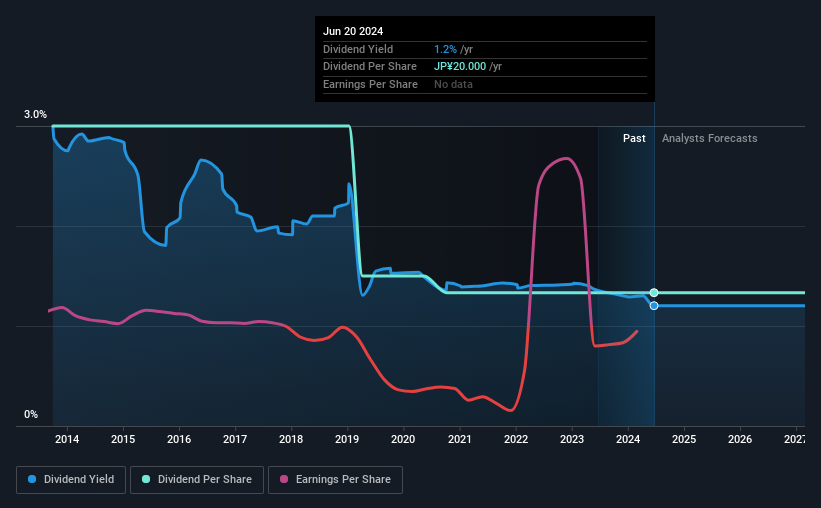This screenshot has height=508, width=821.
Task: Click the 2026 x-axis label
Action: (740, 439)
